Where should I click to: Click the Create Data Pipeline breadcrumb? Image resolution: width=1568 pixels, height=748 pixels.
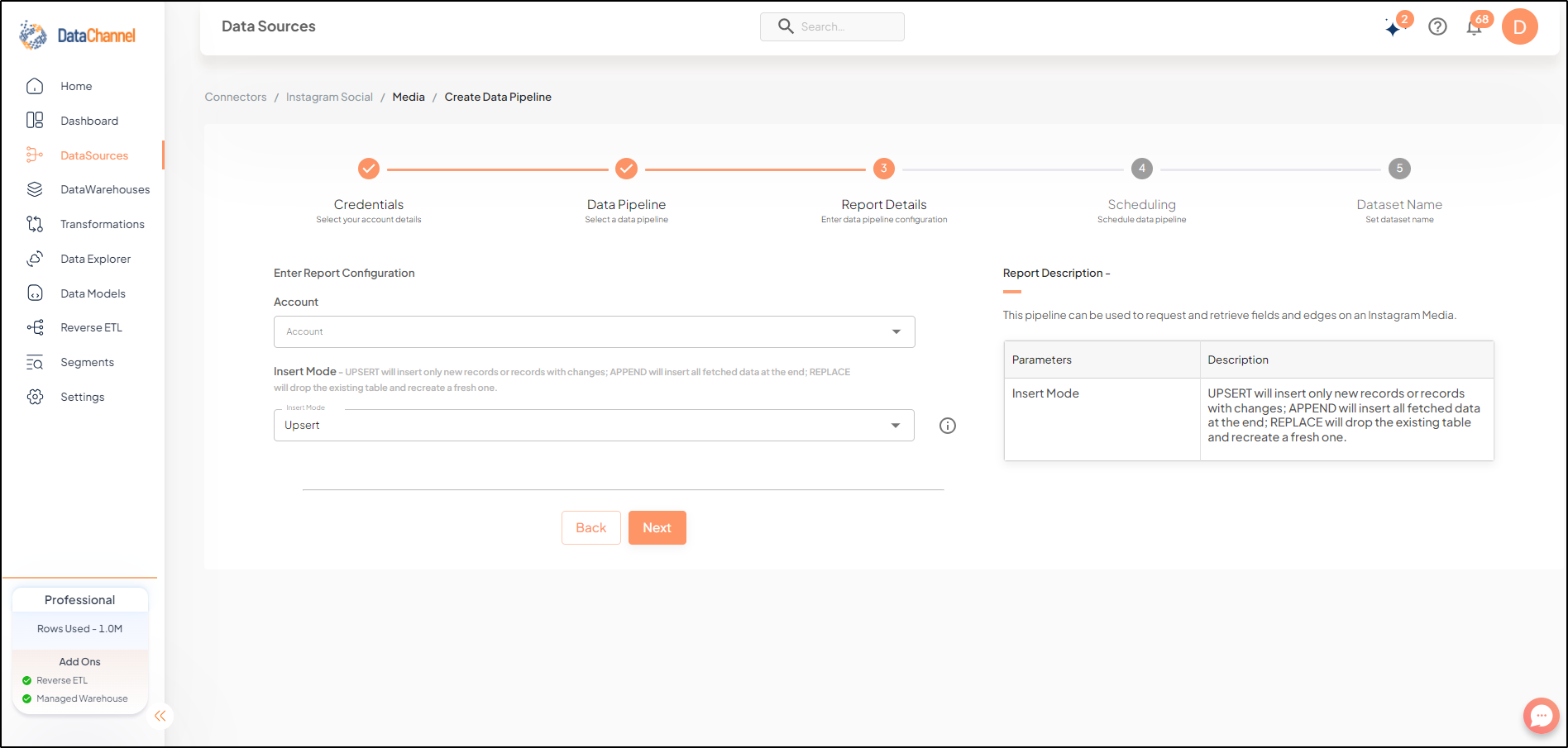click(x=498, y=97)
